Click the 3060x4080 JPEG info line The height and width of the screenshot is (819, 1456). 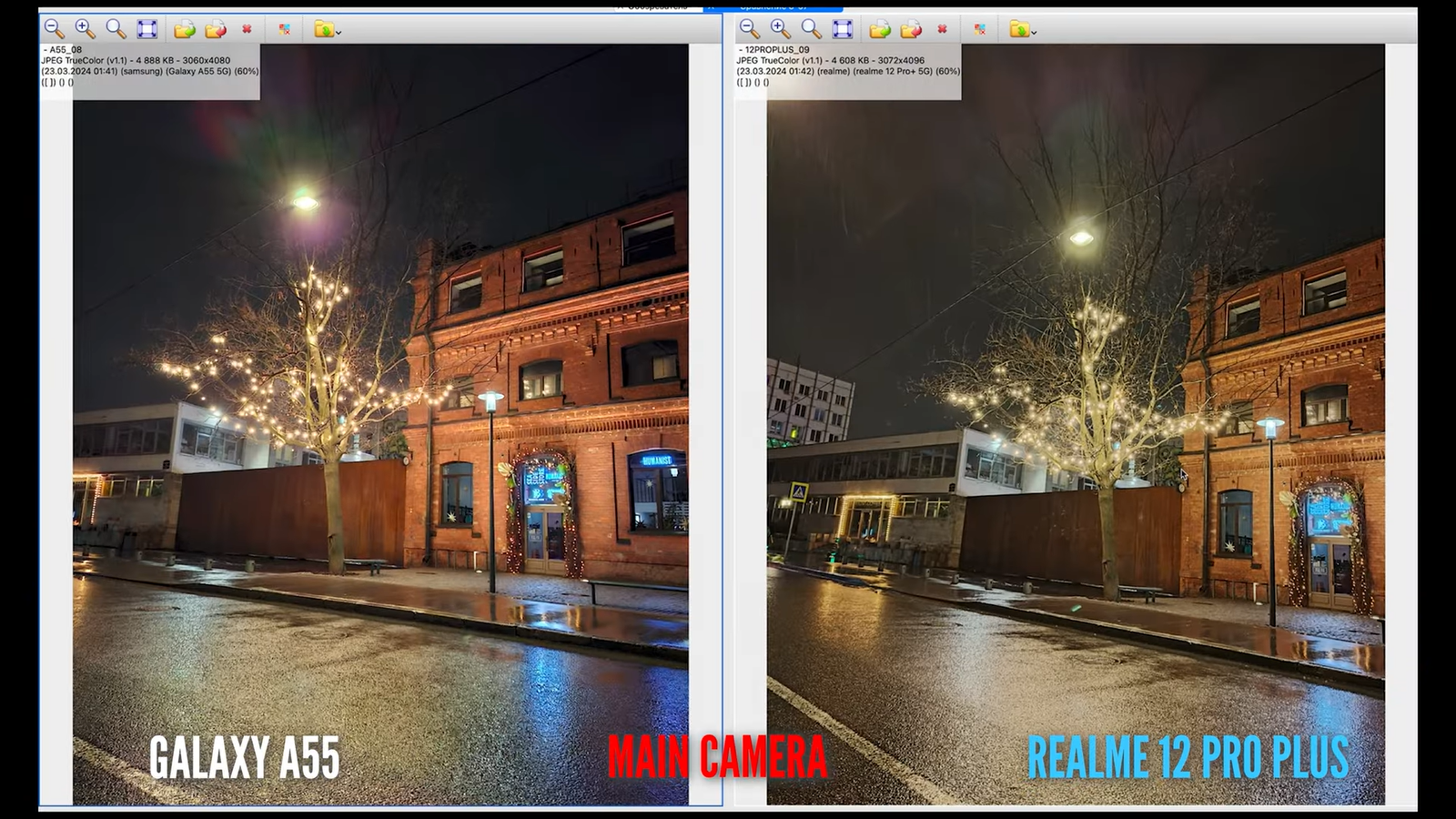pyautogui.click(x=136, y=61)
